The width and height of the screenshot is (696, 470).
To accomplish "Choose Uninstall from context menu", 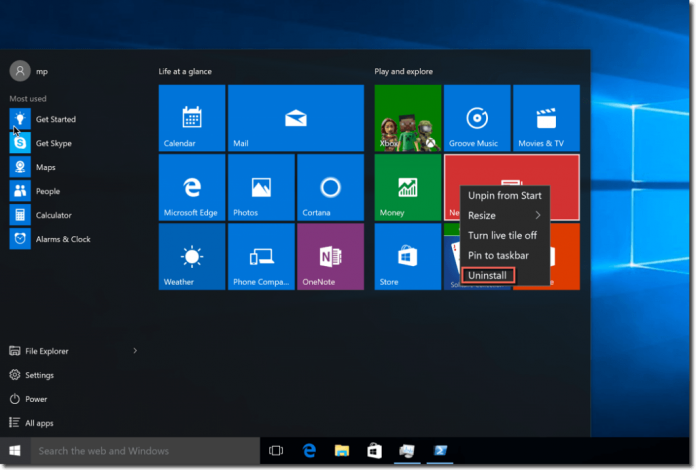I will [488, 275].
